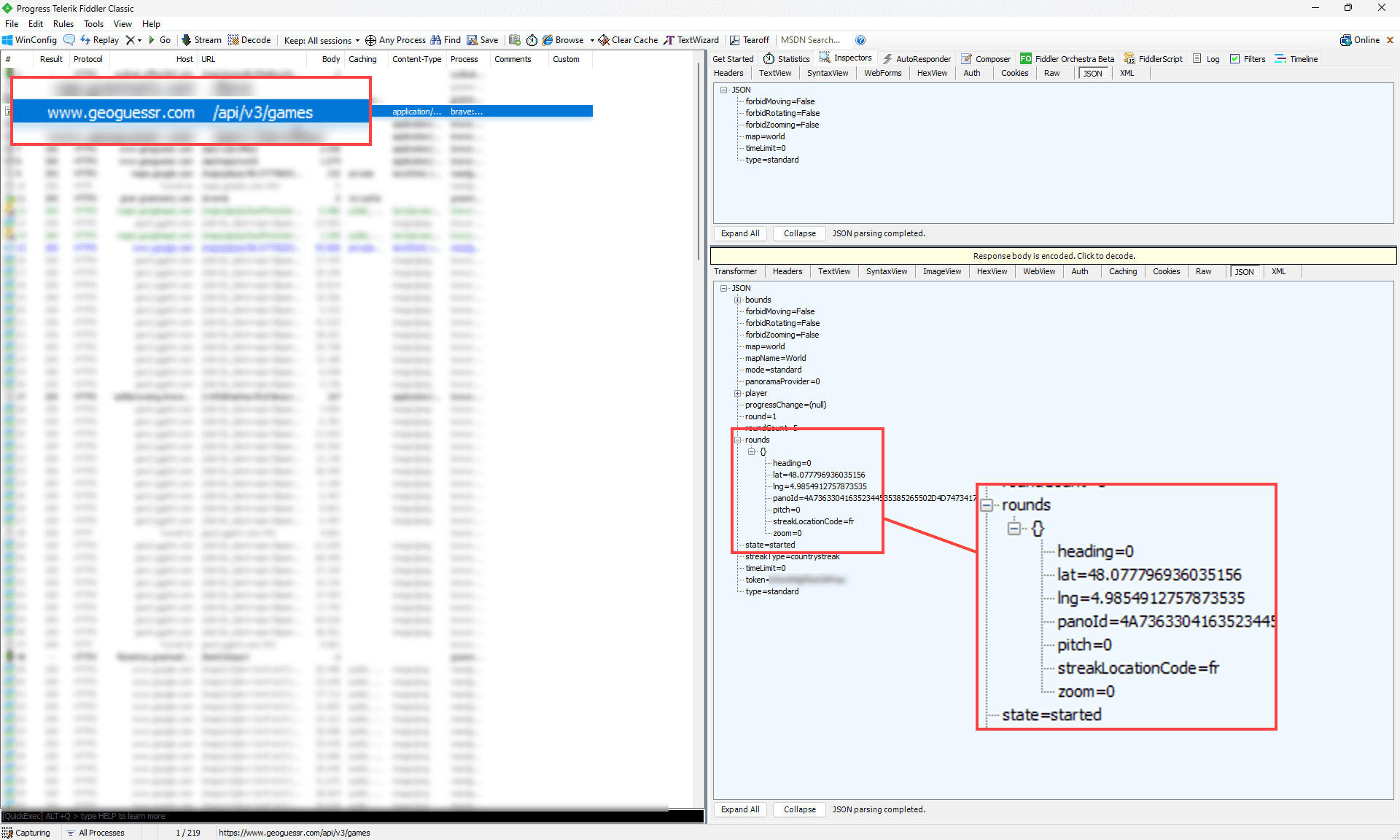1400x840 pixels.
Task: Click the comment speech bubble icon
Action: (69, 40)
